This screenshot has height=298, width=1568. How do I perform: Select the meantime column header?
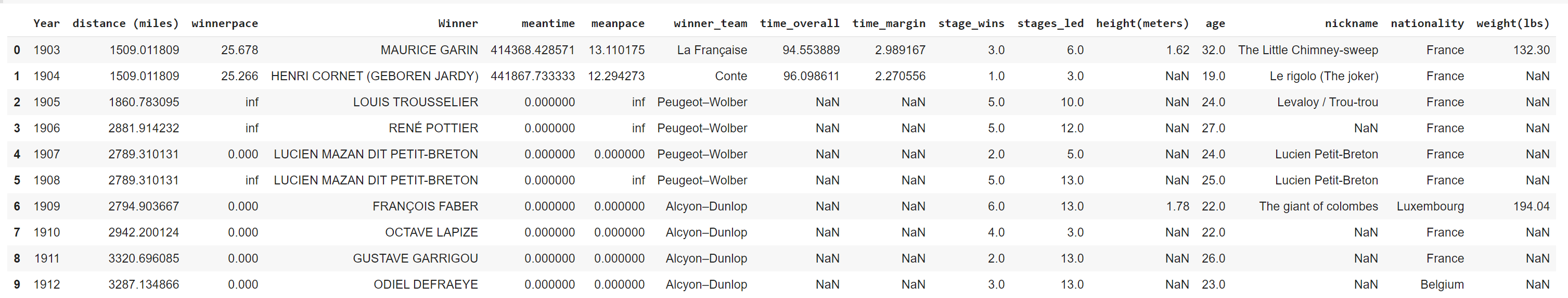tap(548, 23)
